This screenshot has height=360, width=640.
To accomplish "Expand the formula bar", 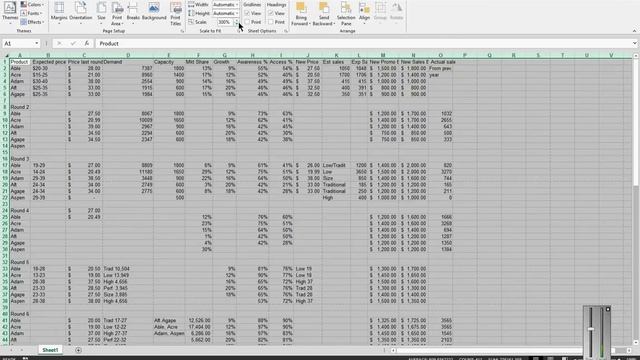I will (x=634, y=43).
